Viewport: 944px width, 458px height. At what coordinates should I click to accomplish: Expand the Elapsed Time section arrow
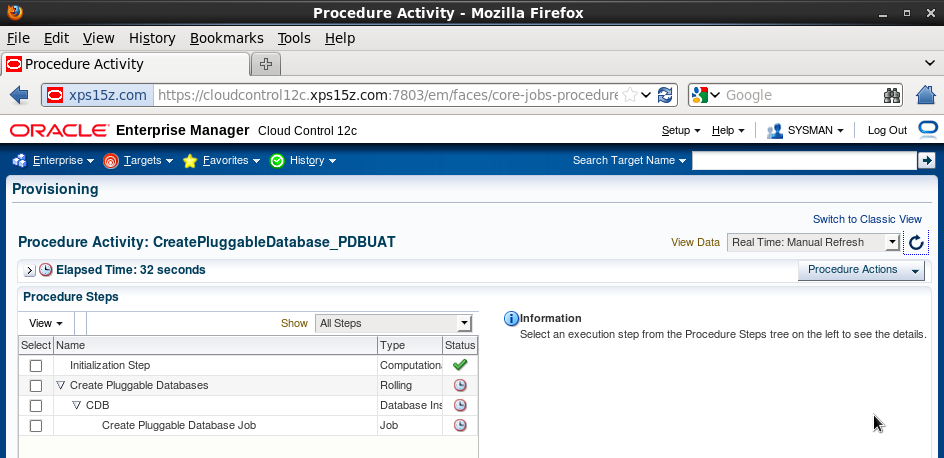pos(29,271)
